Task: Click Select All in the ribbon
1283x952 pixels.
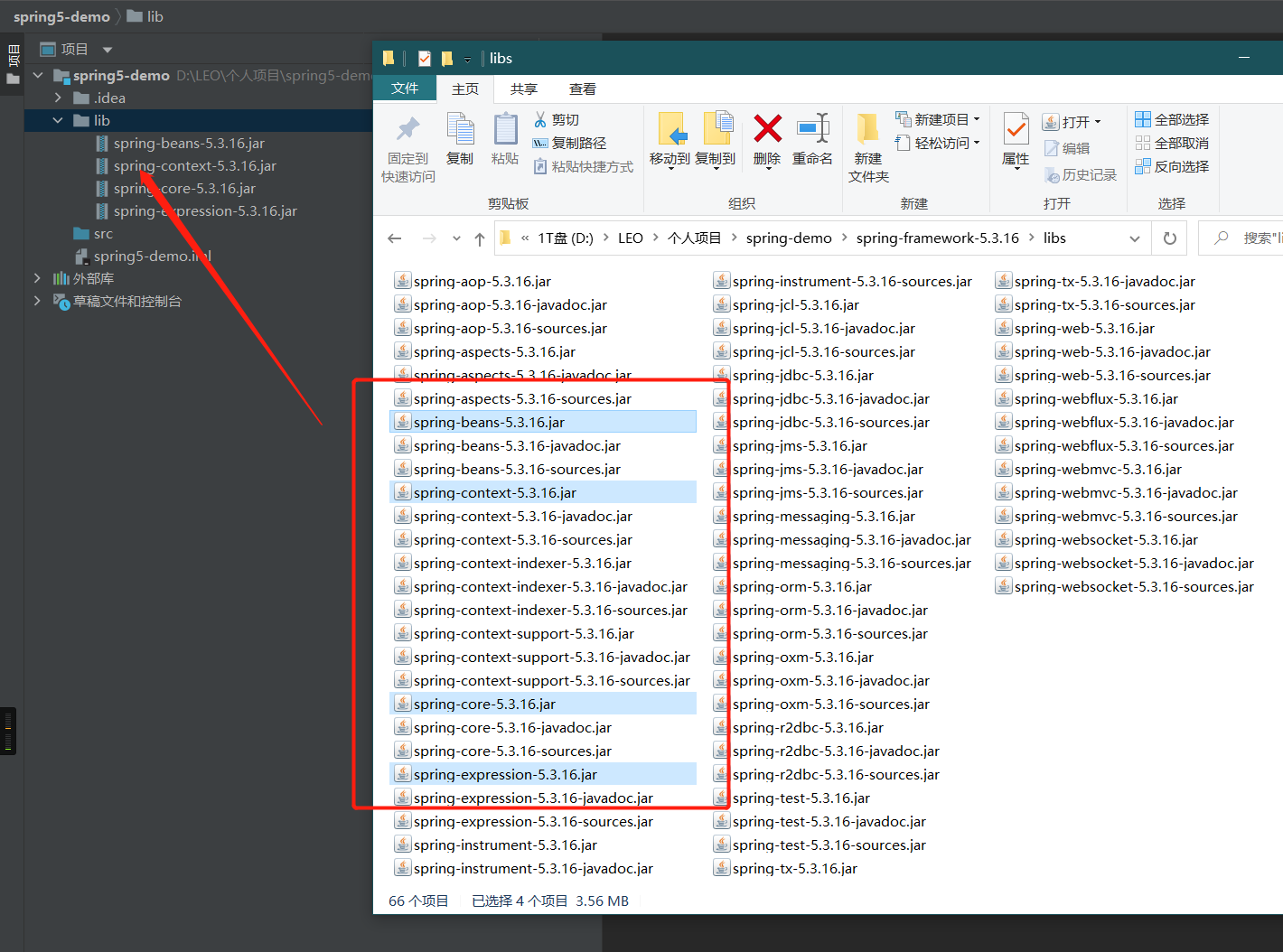Action: (1172, 119)
